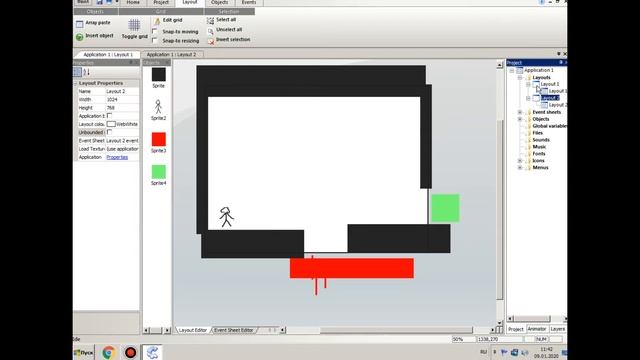
Task: Click the save icon in quick access toolbar
Action: (x=100, y=2)
